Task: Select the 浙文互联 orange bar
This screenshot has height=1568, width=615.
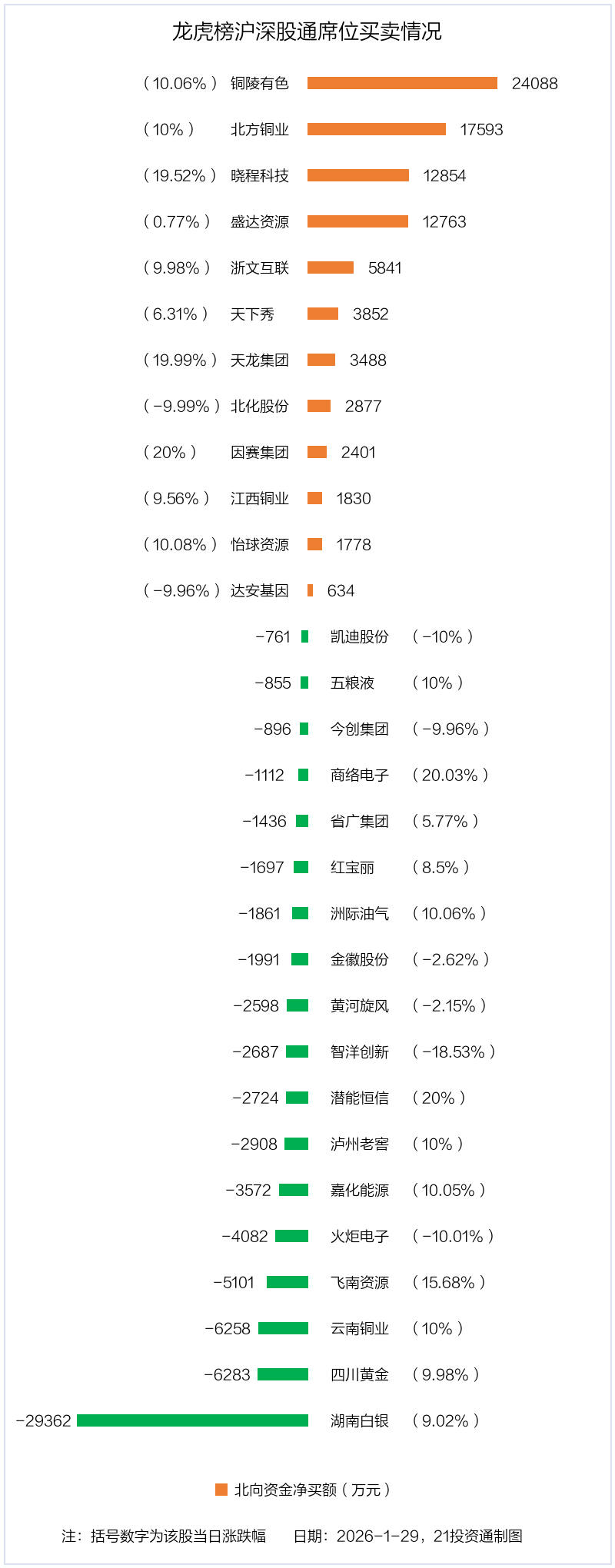Action: coord(331,267)
